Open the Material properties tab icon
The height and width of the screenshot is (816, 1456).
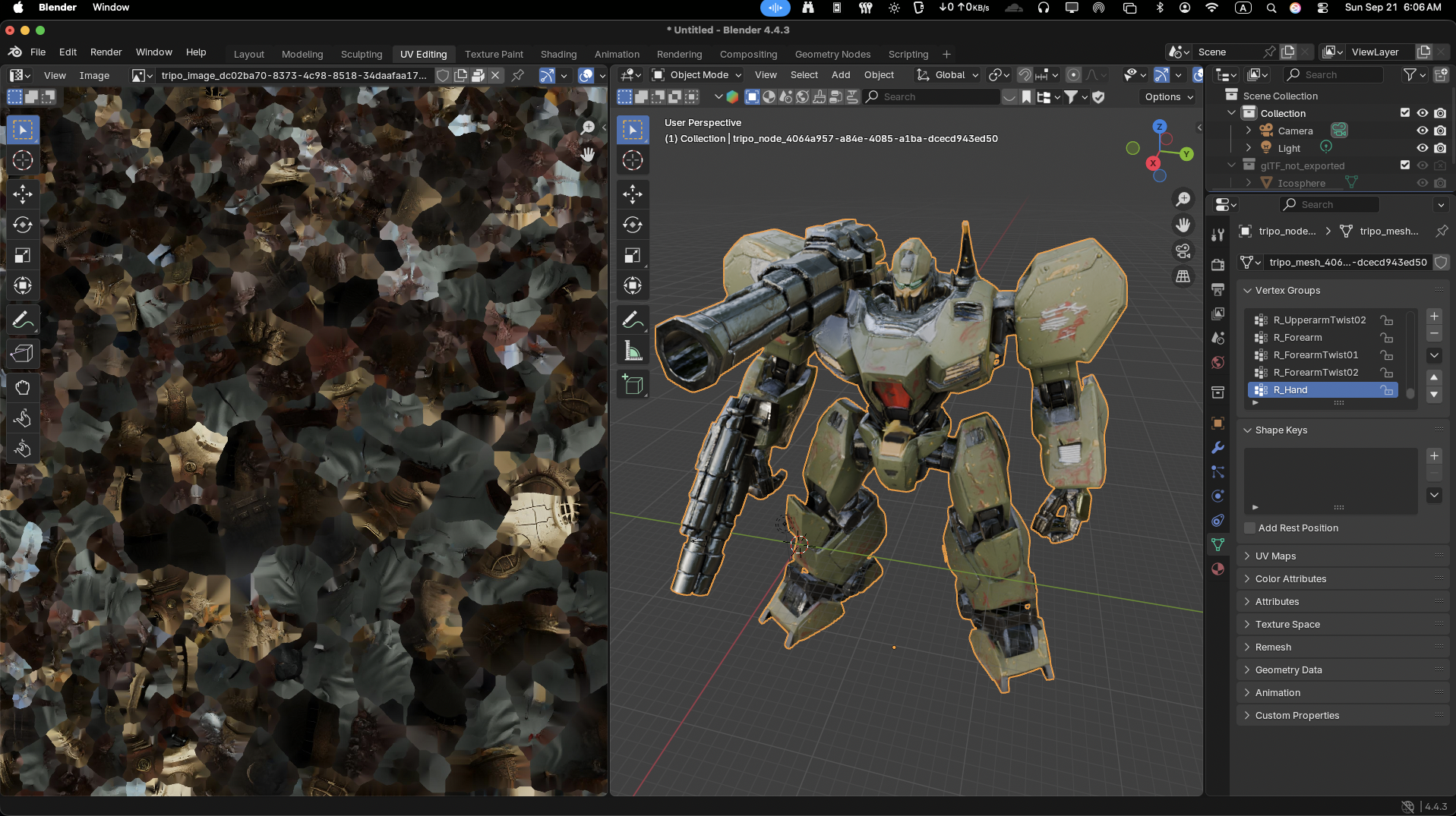click(1218, 569)
